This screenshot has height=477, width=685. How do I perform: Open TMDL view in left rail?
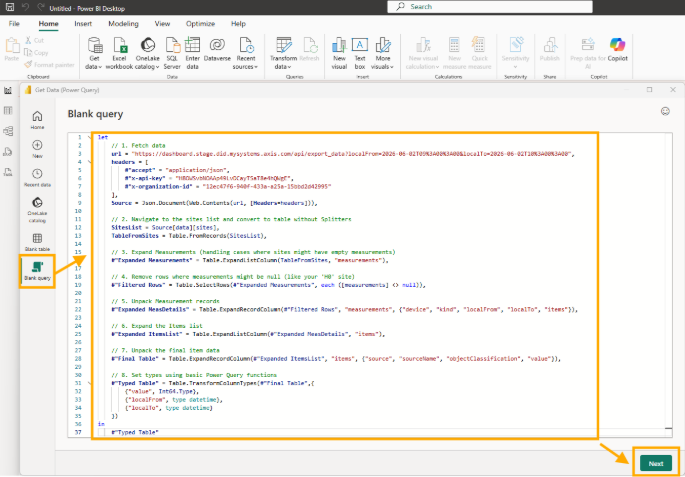pos(8,172)
